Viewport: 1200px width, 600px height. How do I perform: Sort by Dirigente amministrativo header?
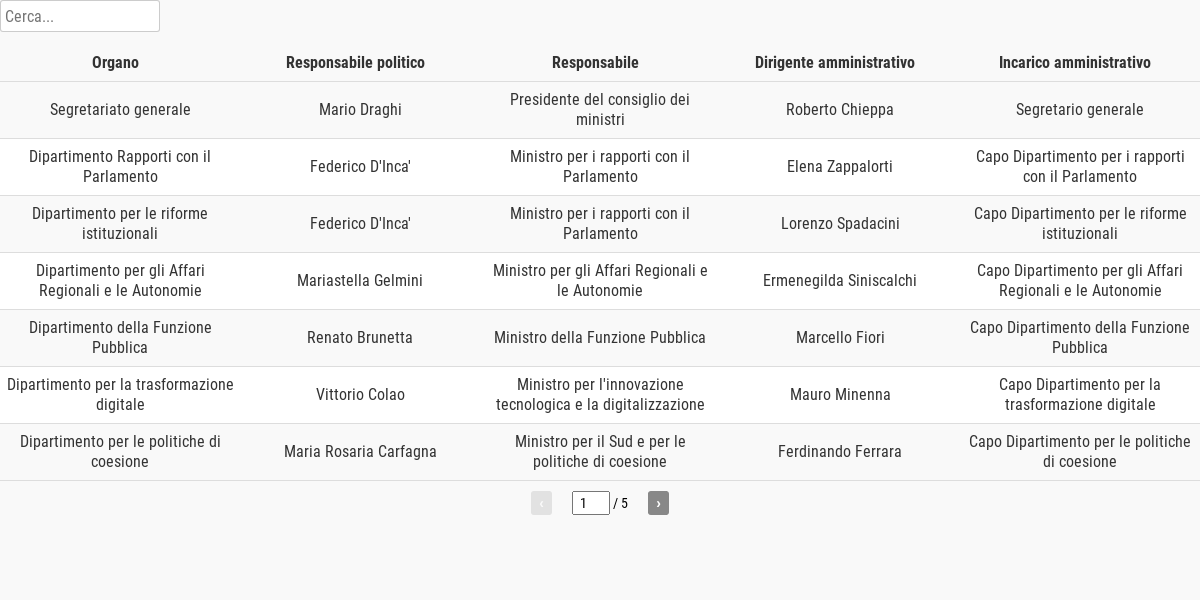835,62
